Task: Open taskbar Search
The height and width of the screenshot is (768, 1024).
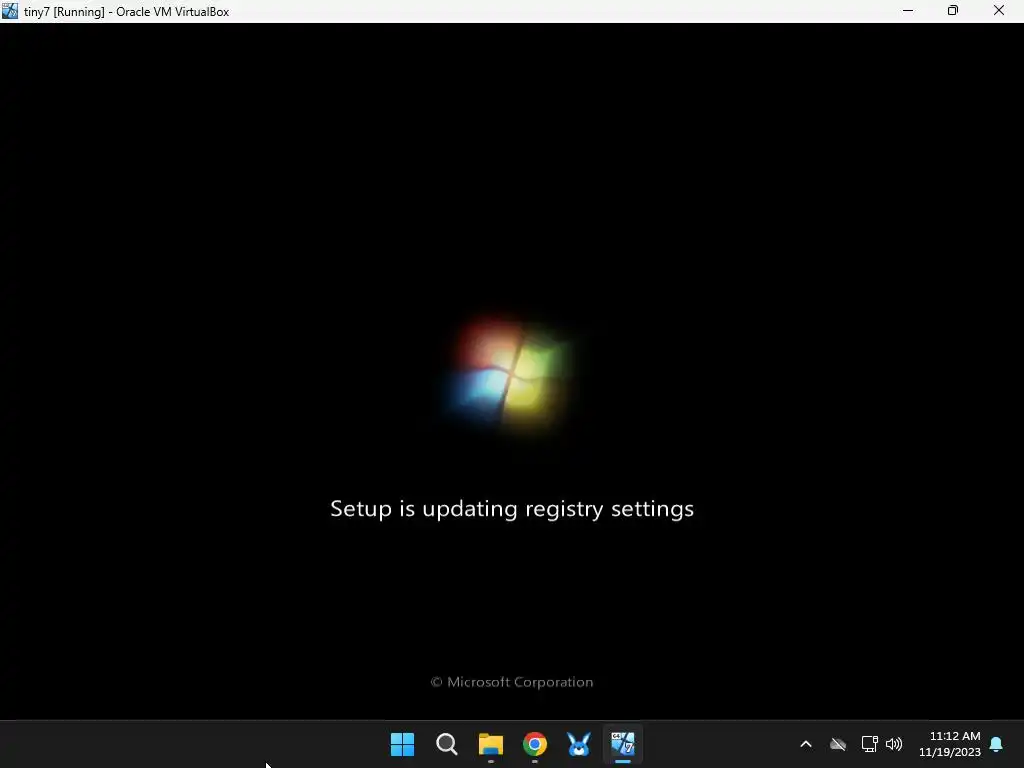Action: tap(447, 744)
